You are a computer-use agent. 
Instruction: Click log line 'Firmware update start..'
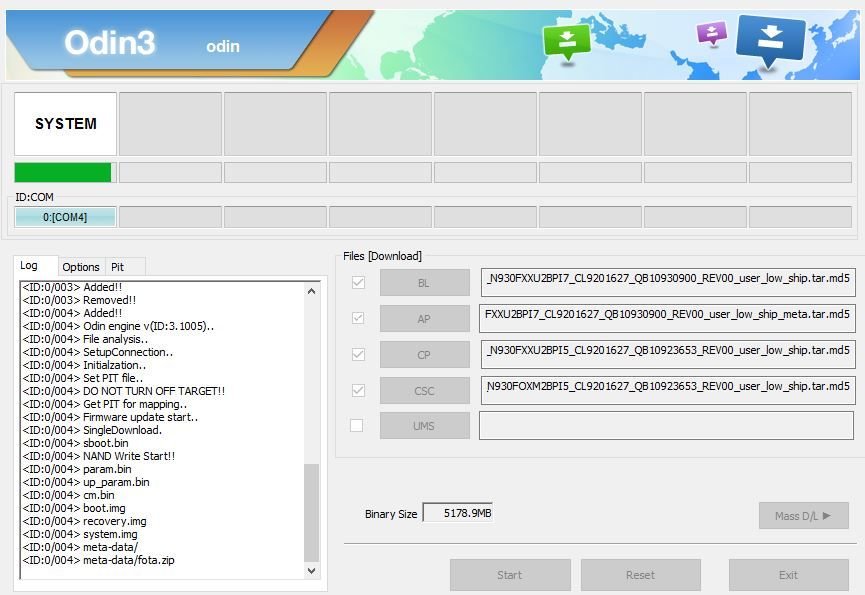110,417
